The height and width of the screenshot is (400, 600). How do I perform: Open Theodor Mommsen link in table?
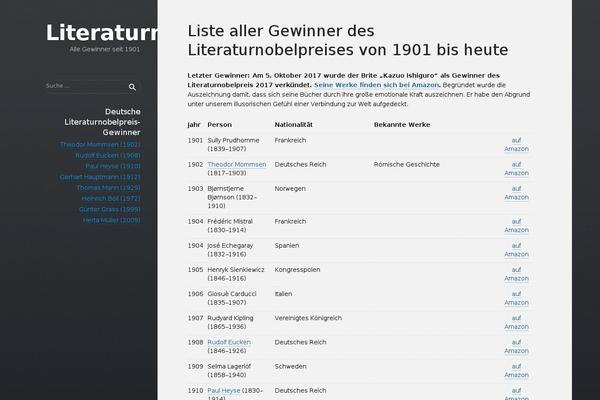click(237, 165)
